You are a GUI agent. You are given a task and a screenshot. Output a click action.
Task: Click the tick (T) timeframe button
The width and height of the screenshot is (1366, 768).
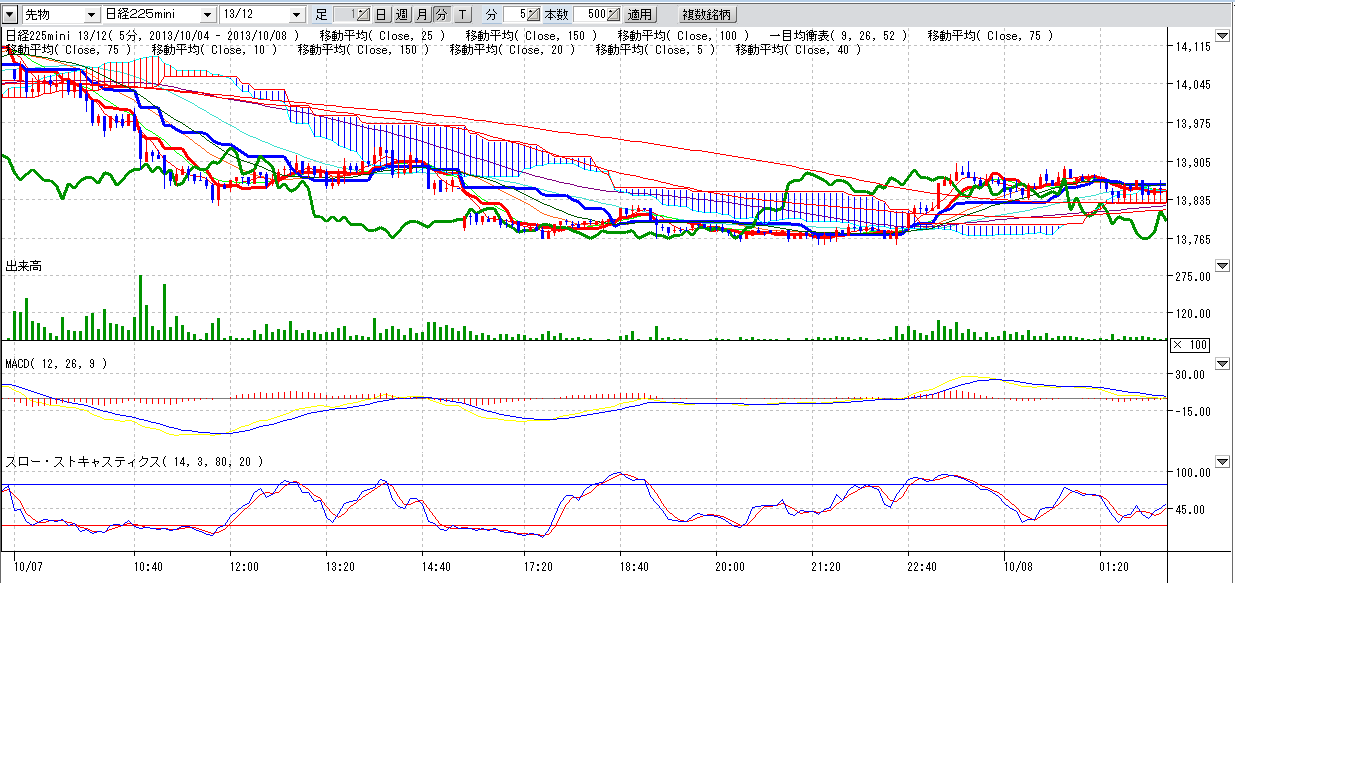point(463,15)
